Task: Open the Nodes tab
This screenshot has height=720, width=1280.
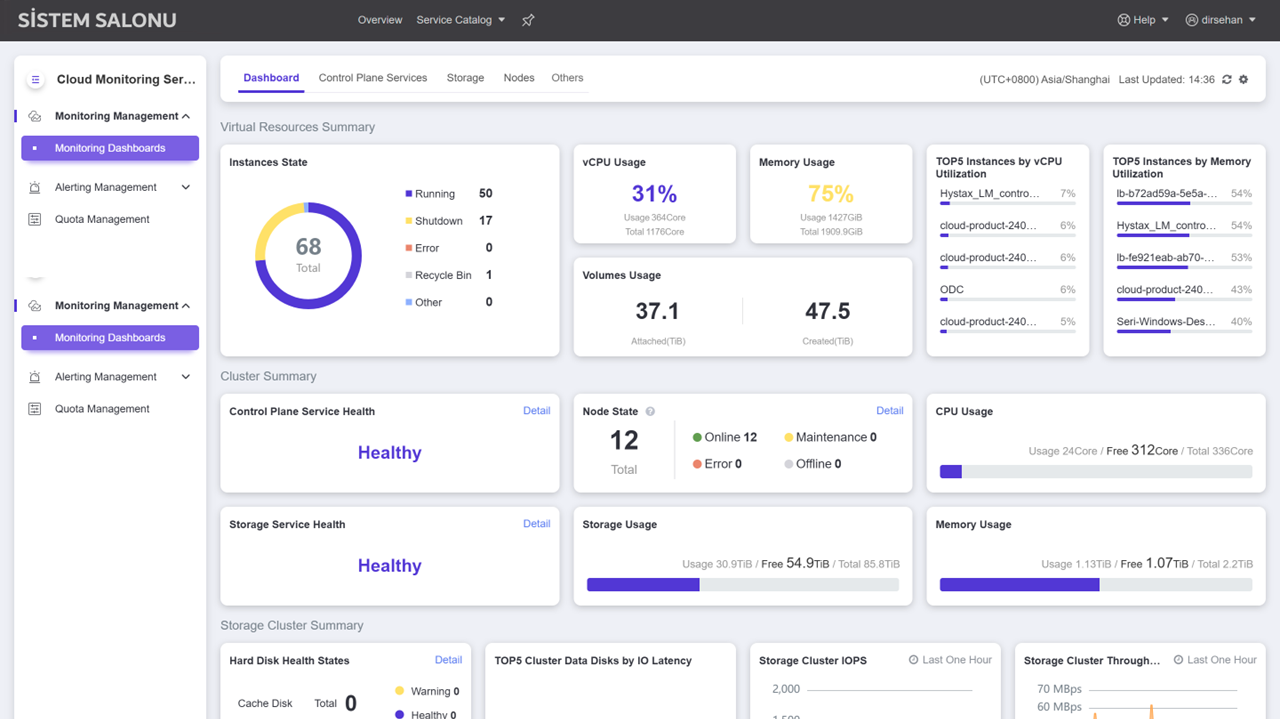Action: 518,78
